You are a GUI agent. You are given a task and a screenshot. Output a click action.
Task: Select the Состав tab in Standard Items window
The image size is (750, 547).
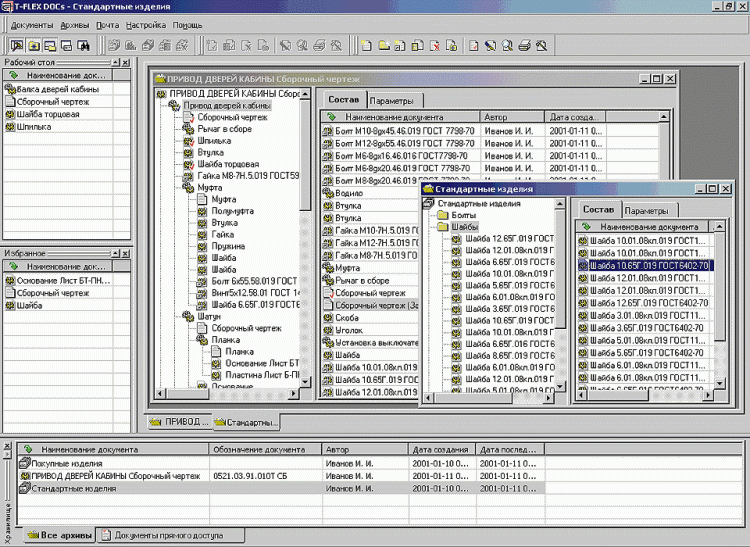598,209
